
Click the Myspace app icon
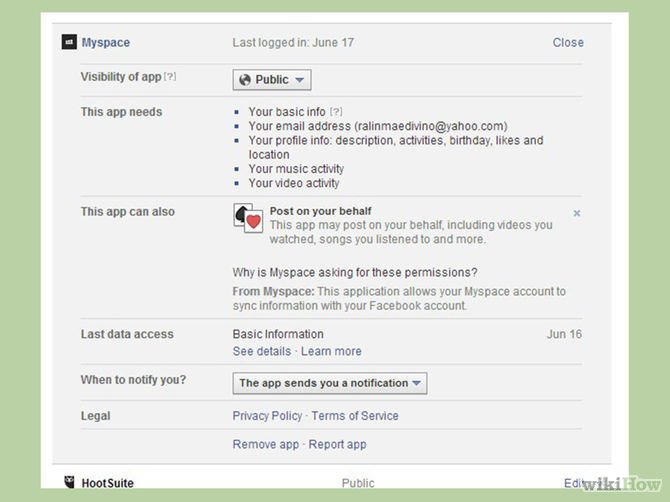(x=69, y=42)
